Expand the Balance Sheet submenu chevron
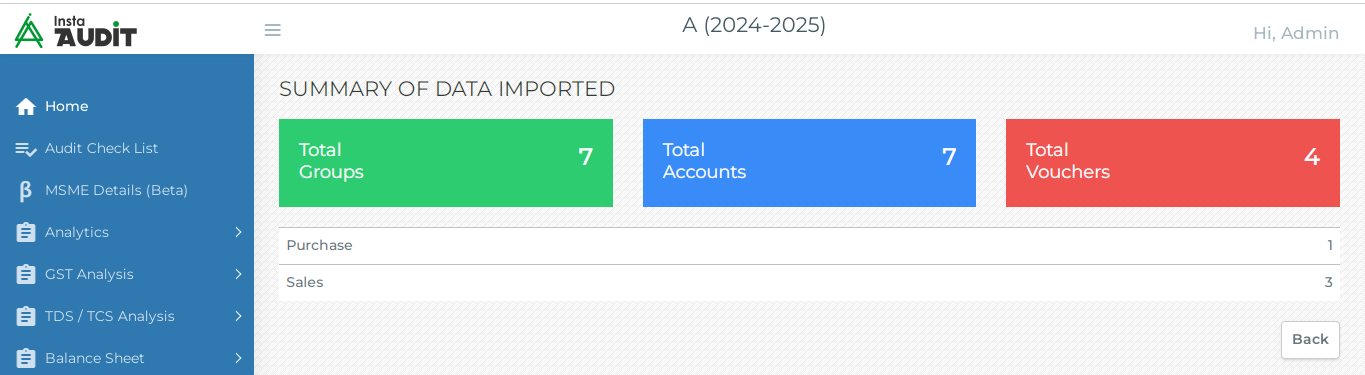The width and height of the screenshot is (1365, 375). tap(239, 358)
